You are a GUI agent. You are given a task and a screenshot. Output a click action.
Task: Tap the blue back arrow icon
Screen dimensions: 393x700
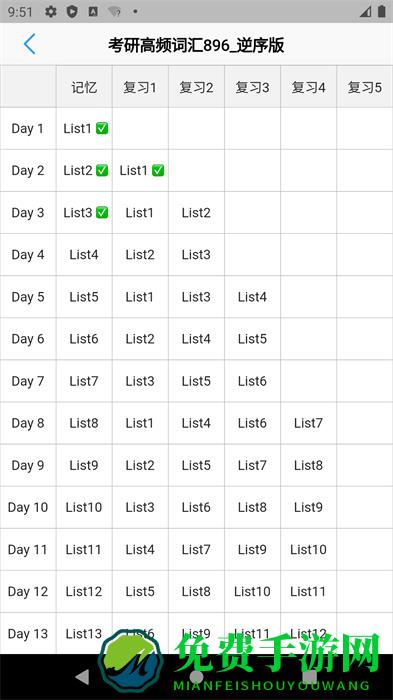[29, 44]
